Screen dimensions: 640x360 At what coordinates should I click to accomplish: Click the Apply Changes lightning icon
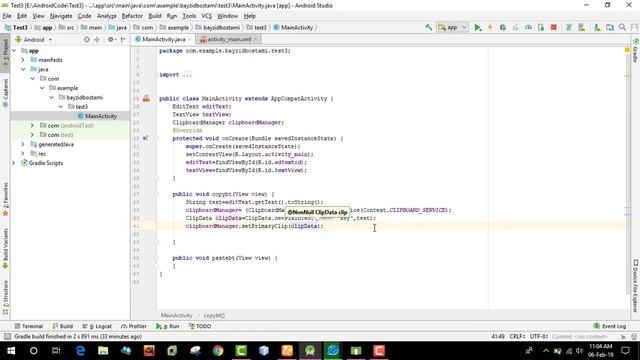(490, 27)
